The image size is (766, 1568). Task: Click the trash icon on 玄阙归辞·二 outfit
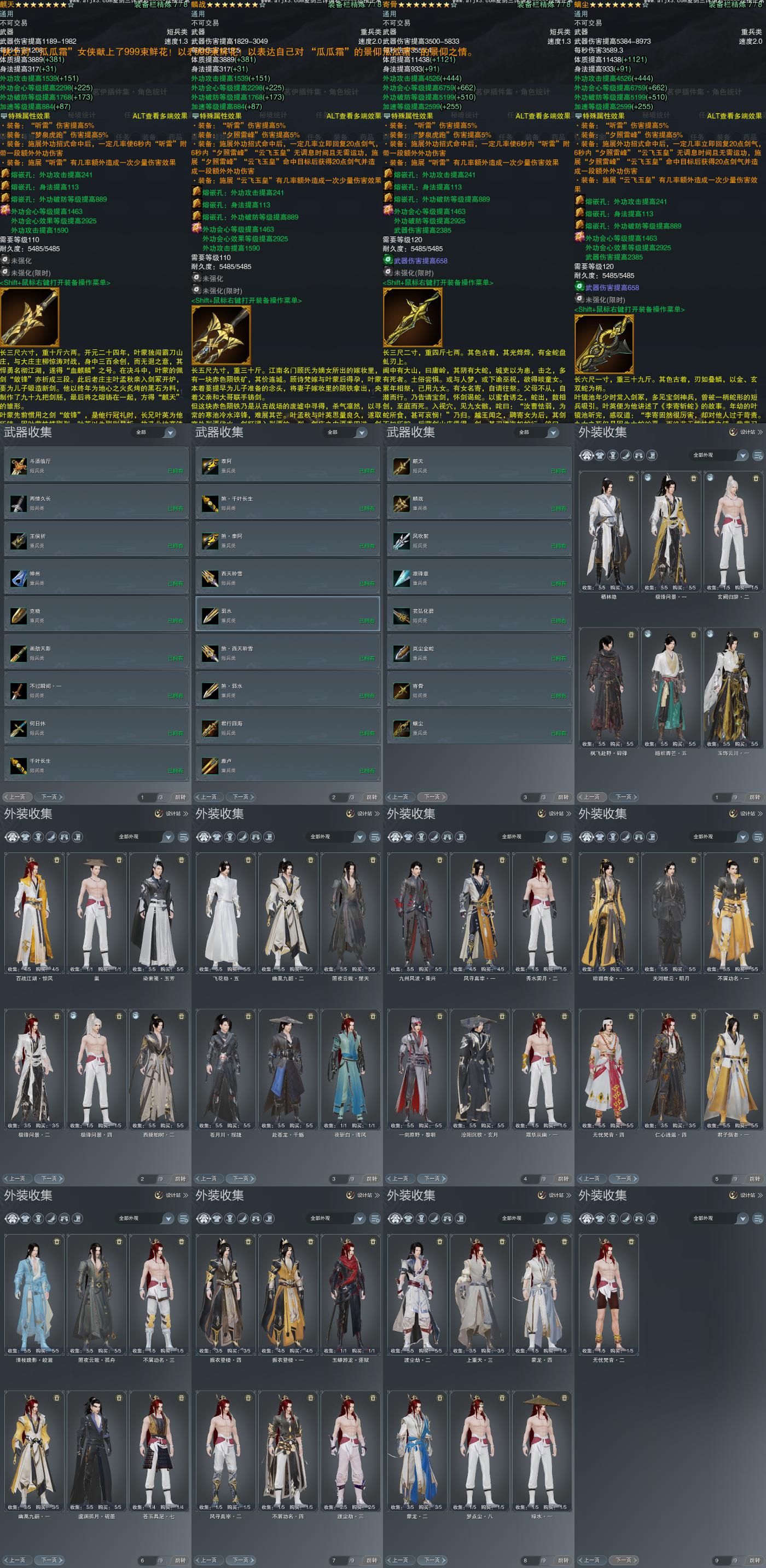tap(756, 479)
